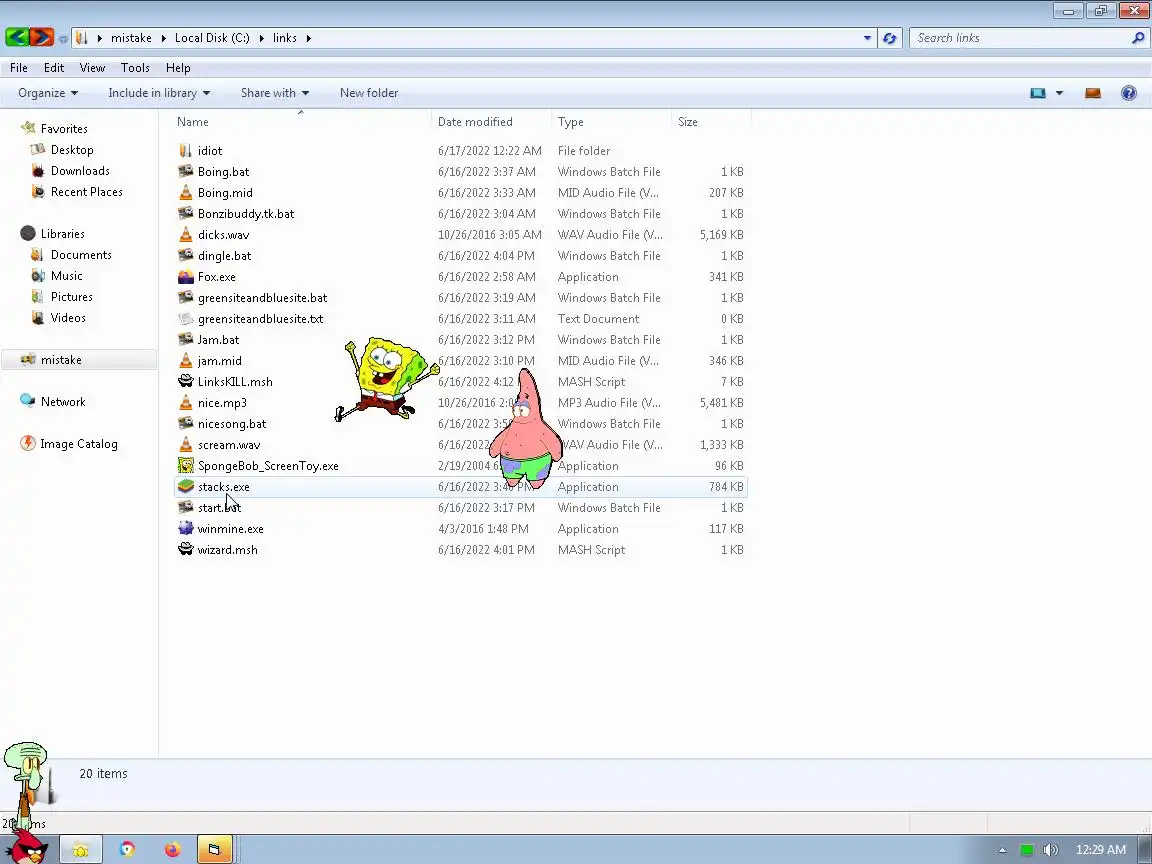This screenshot has height=864, width=1152.
Task: Expand the arrow after mistake in breadcrumb
Action: pyautogui.click(x=162, y=38)
